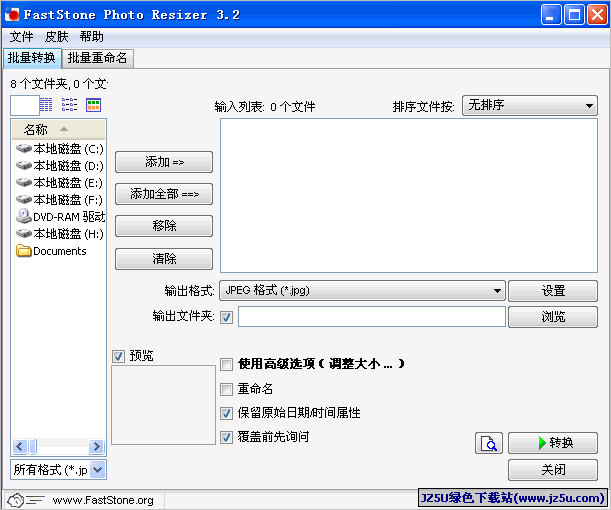Click the preview thumbnail pane
Screen dimensions: 611x510
(163, 405)
